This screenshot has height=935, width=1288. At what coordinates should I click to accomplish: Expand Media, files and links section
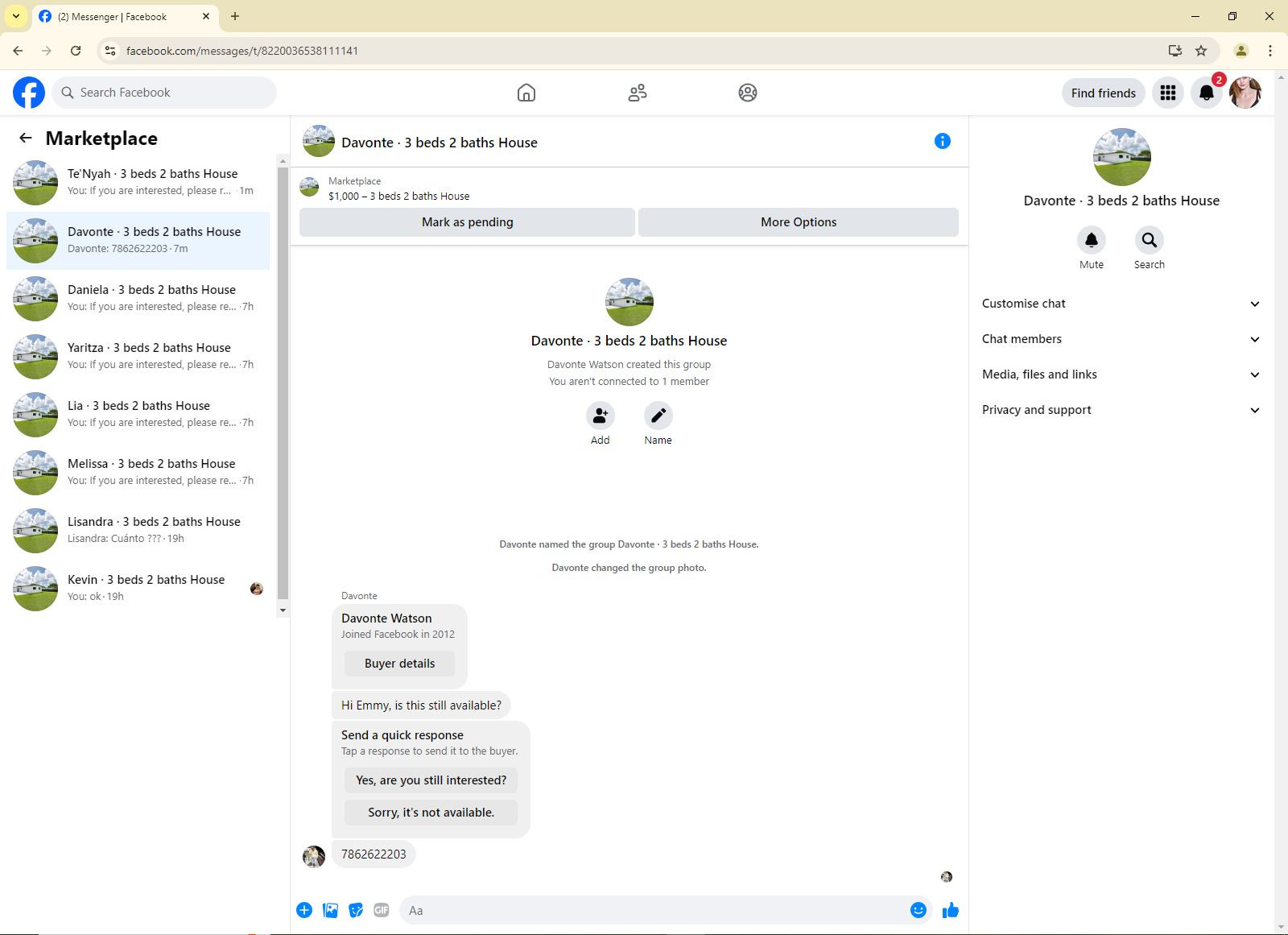pyautogui.click(x=1121, y=374)
